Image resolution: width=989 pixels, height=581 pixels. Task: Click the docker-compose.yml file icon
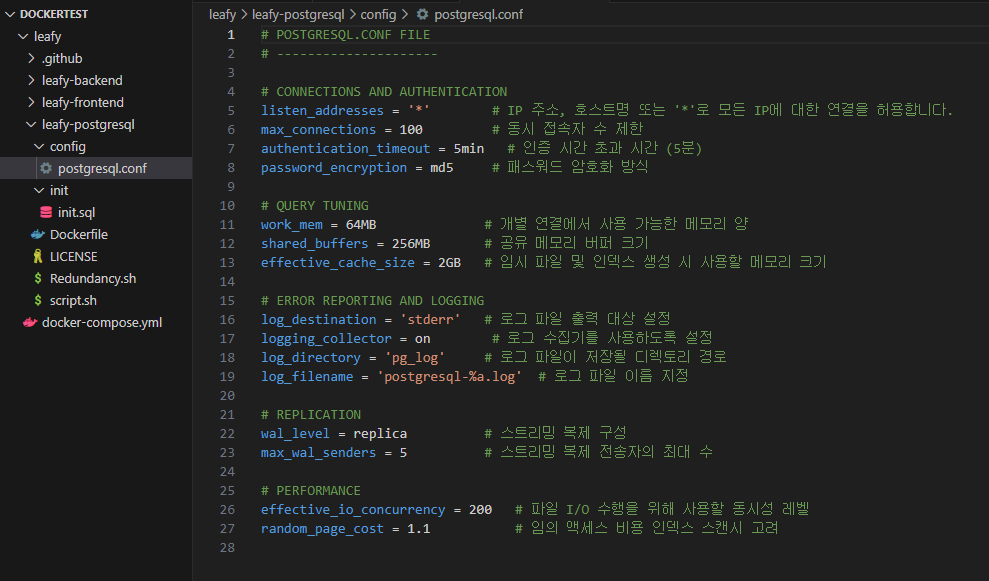pyautogui.click(x=30, y=322)
